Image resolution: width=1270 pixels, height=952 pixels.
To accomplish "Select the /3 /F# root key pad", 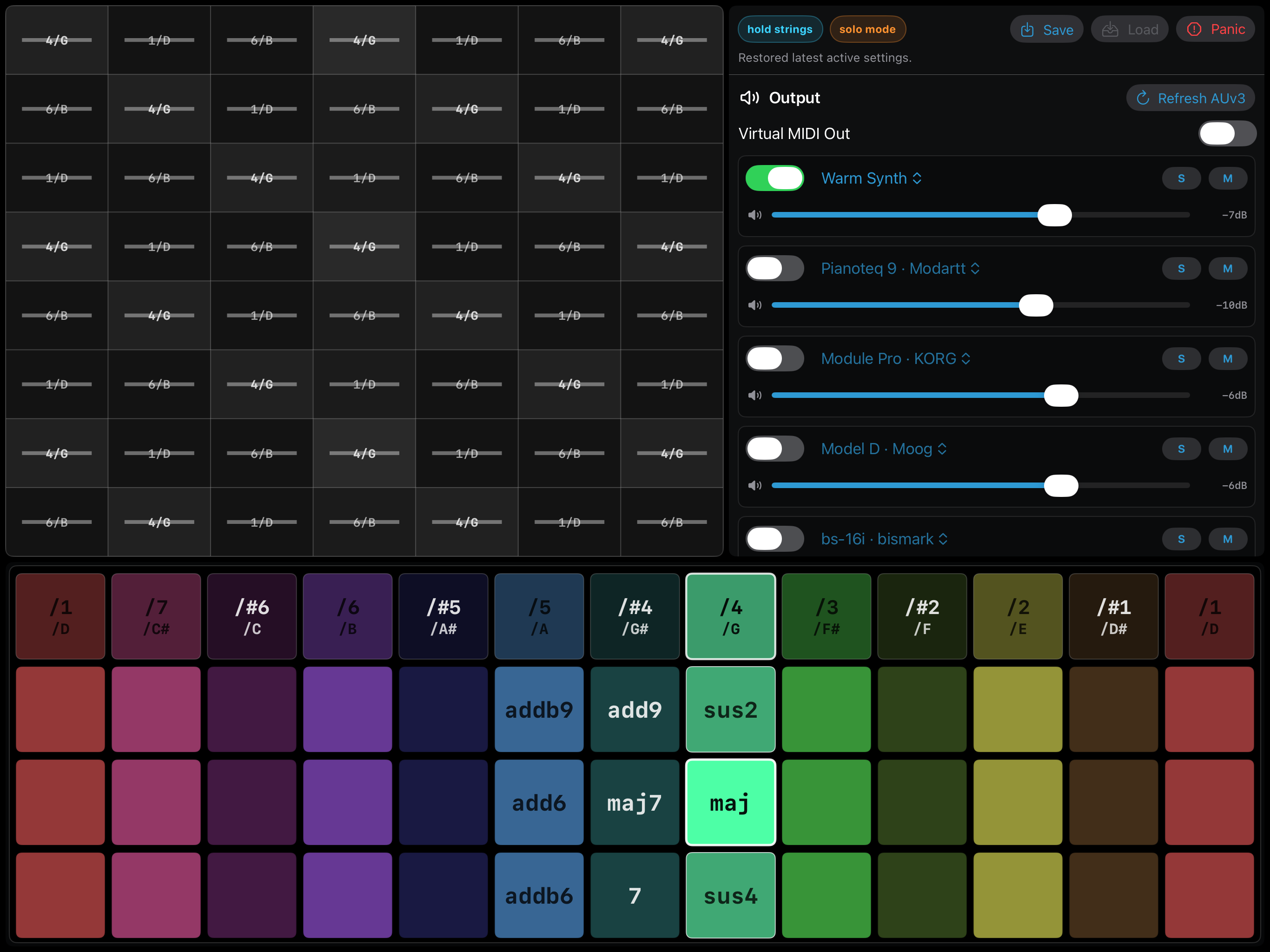I will pos(826,616).
